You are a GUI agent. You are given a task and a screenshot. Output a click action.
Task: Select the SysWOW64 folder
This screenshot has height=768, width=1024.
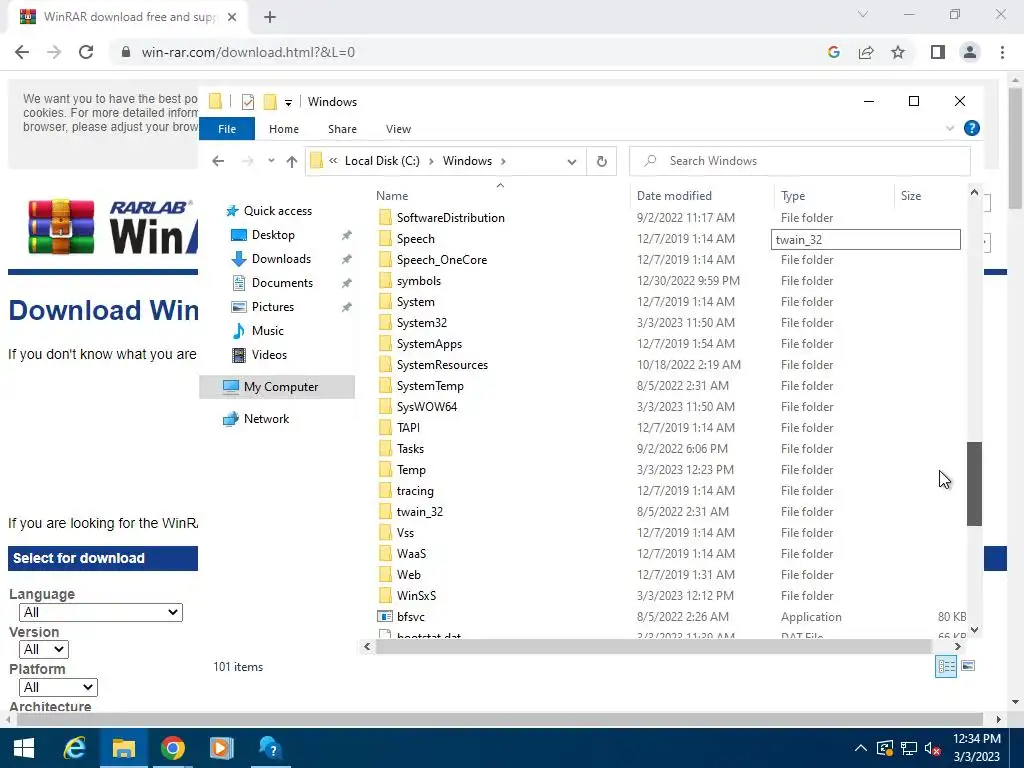pyautogui.click(x=426, y=407)
